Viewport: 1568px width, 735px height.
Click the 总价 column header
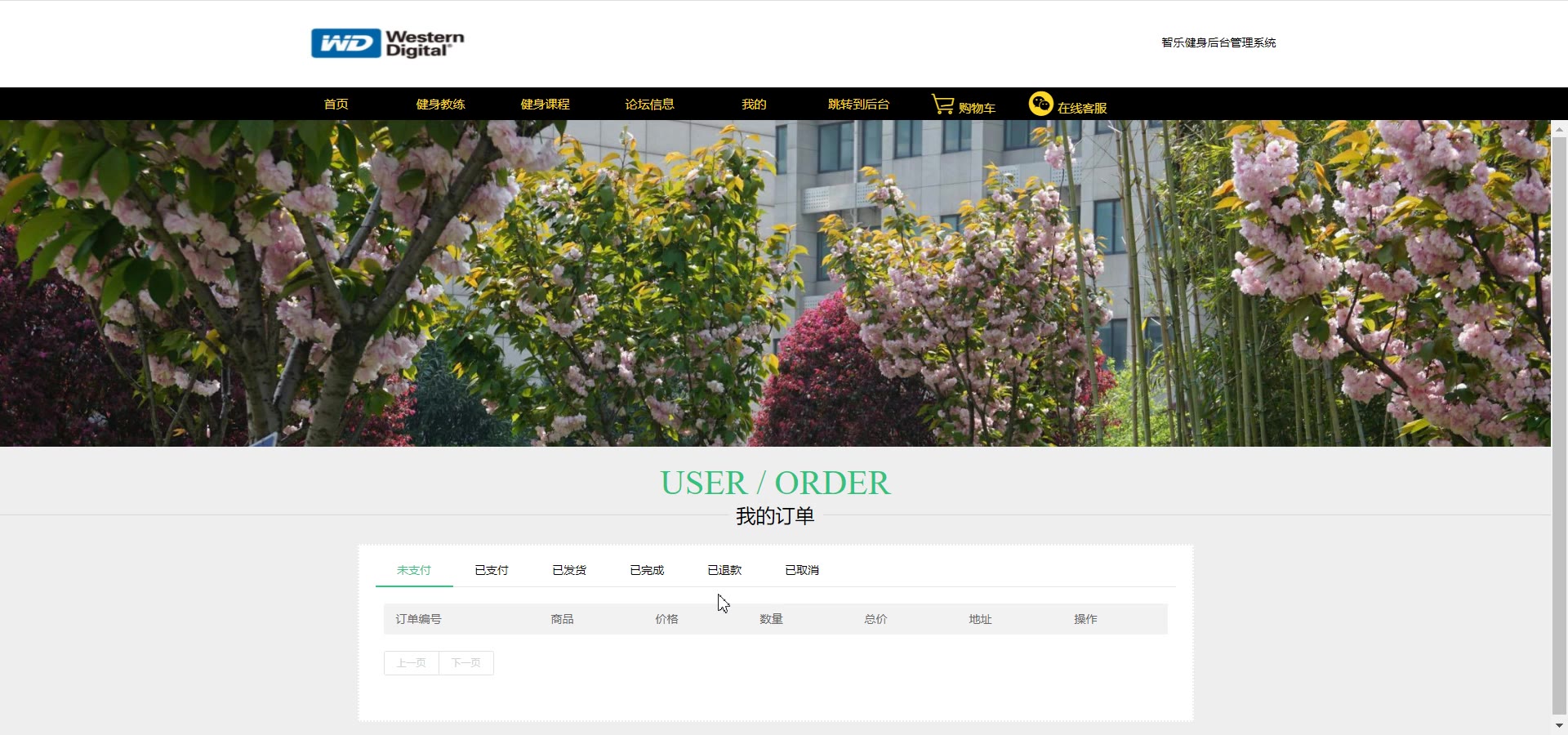click(x=875, y=619)
